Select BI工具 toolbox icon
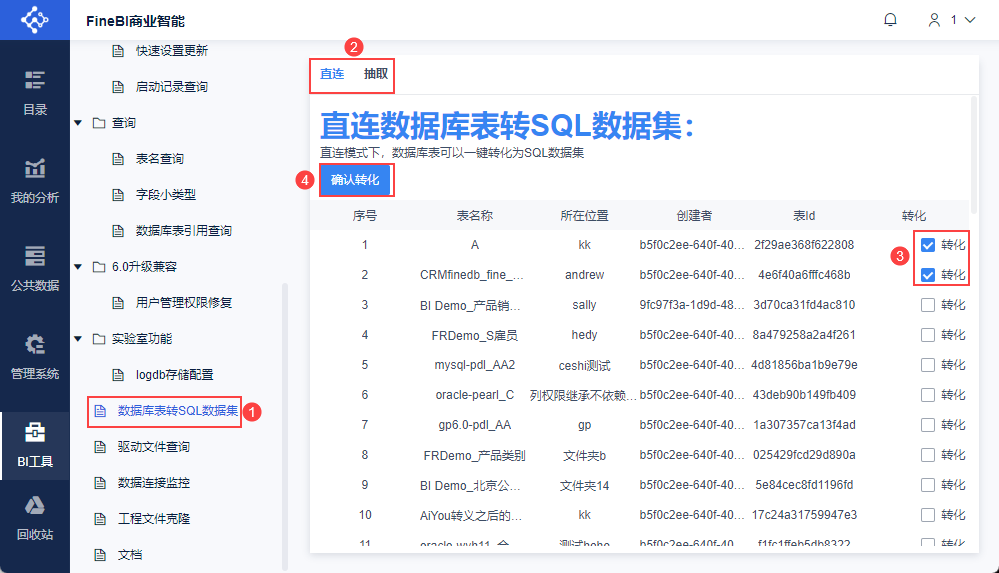Viewport: 999px width, 573px height. pyautogui.click(x=34, y=432)
